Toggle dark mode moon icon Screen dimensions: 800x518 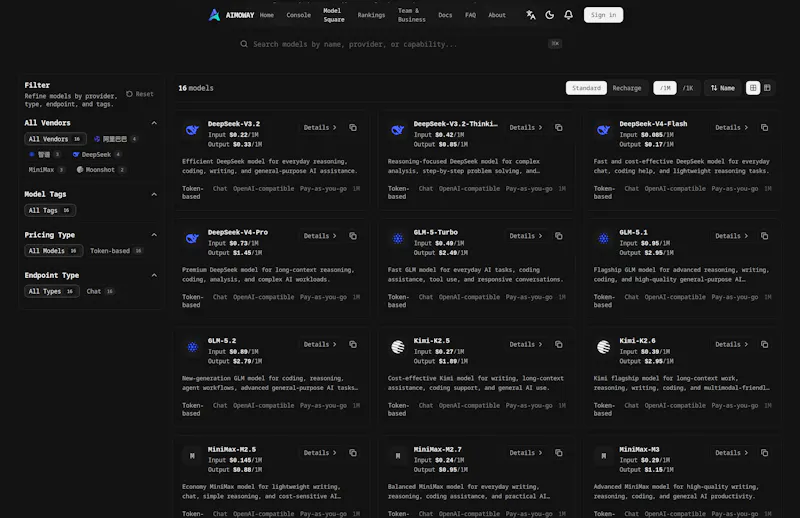(549, 15)
